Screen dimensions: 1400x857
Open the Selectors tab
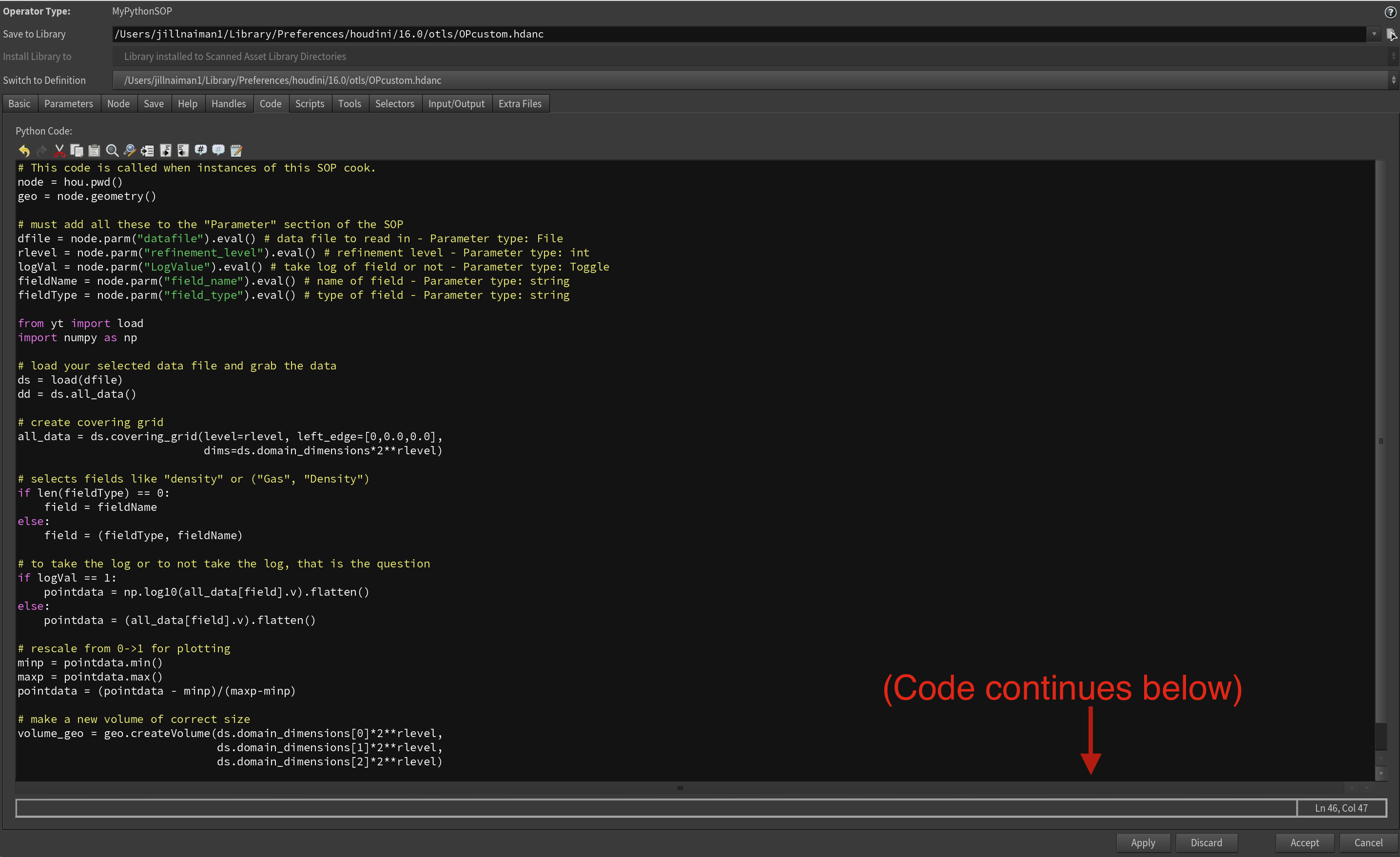pos(394,103)
